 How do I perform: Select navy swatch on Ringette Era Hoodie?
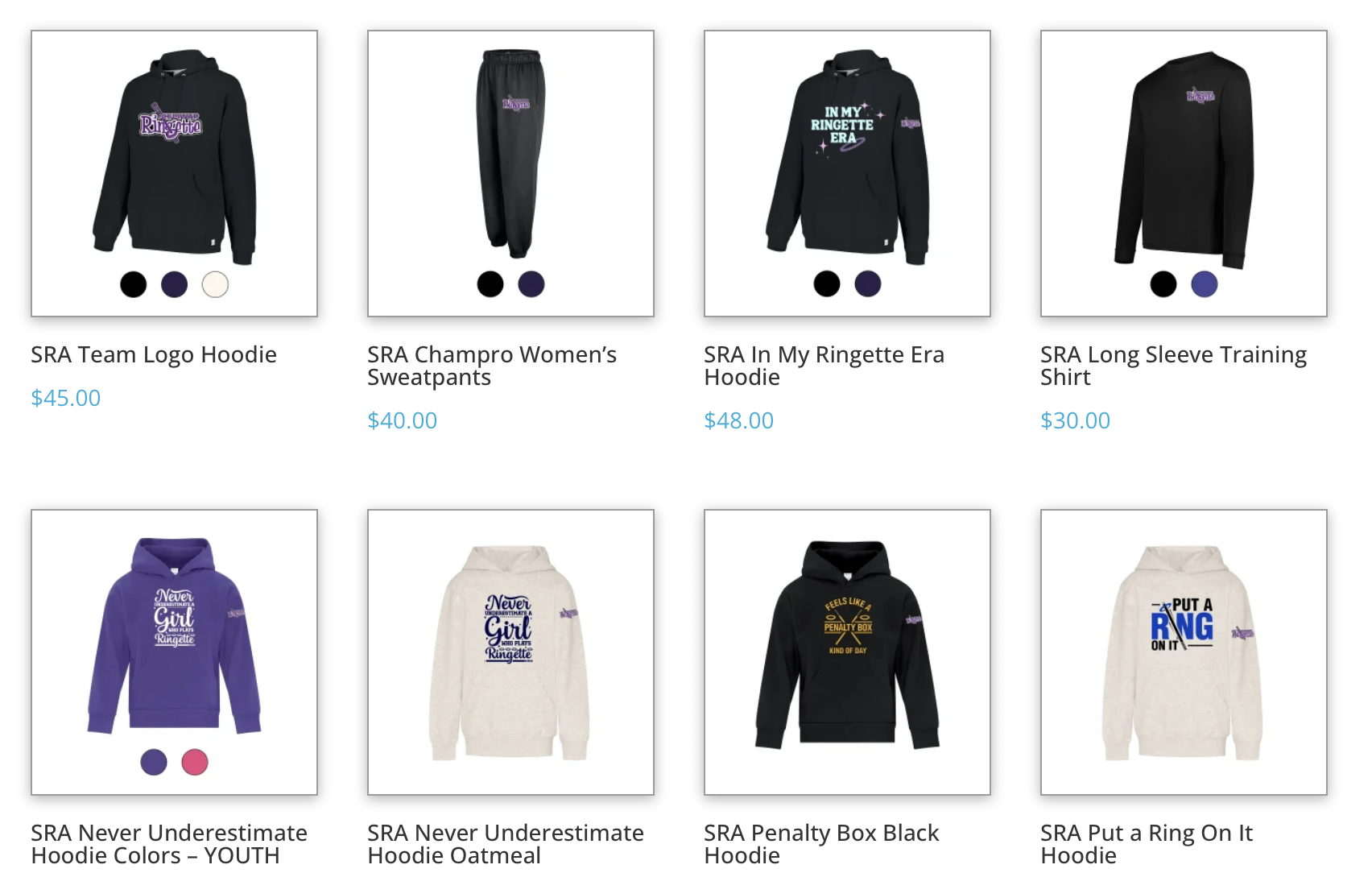pyautogui.click(x=868, y=284)
